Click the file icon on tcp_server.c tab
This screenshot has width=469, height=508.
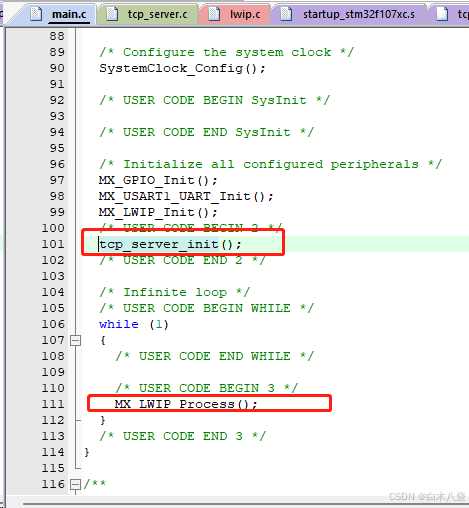[112, 14]
